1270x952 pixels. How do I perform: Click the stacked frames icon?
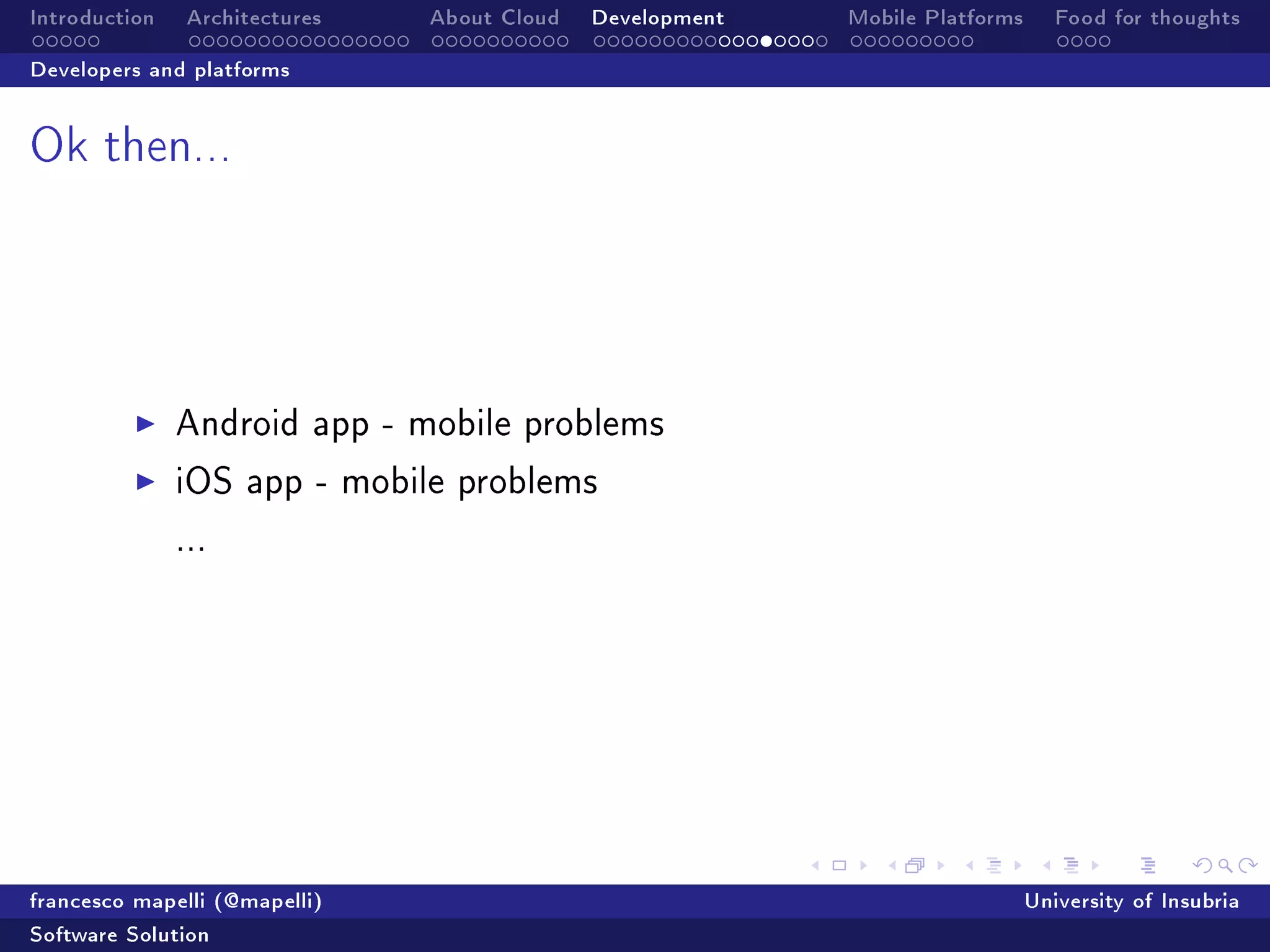pyautogui.click(x=915, y=865)
